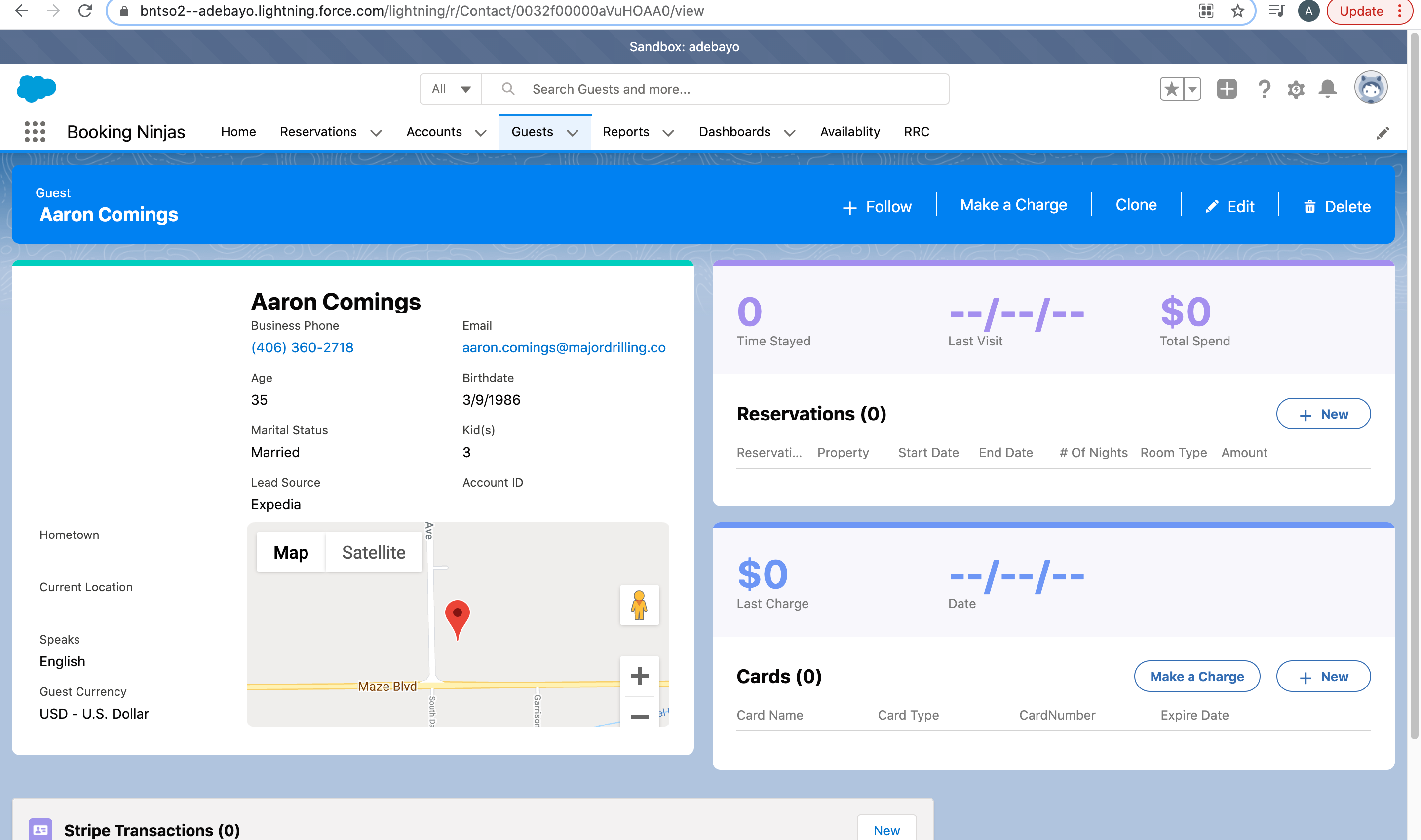Switch map to Satellite view
The image size is (1421, 840).
tap(374, 552)
